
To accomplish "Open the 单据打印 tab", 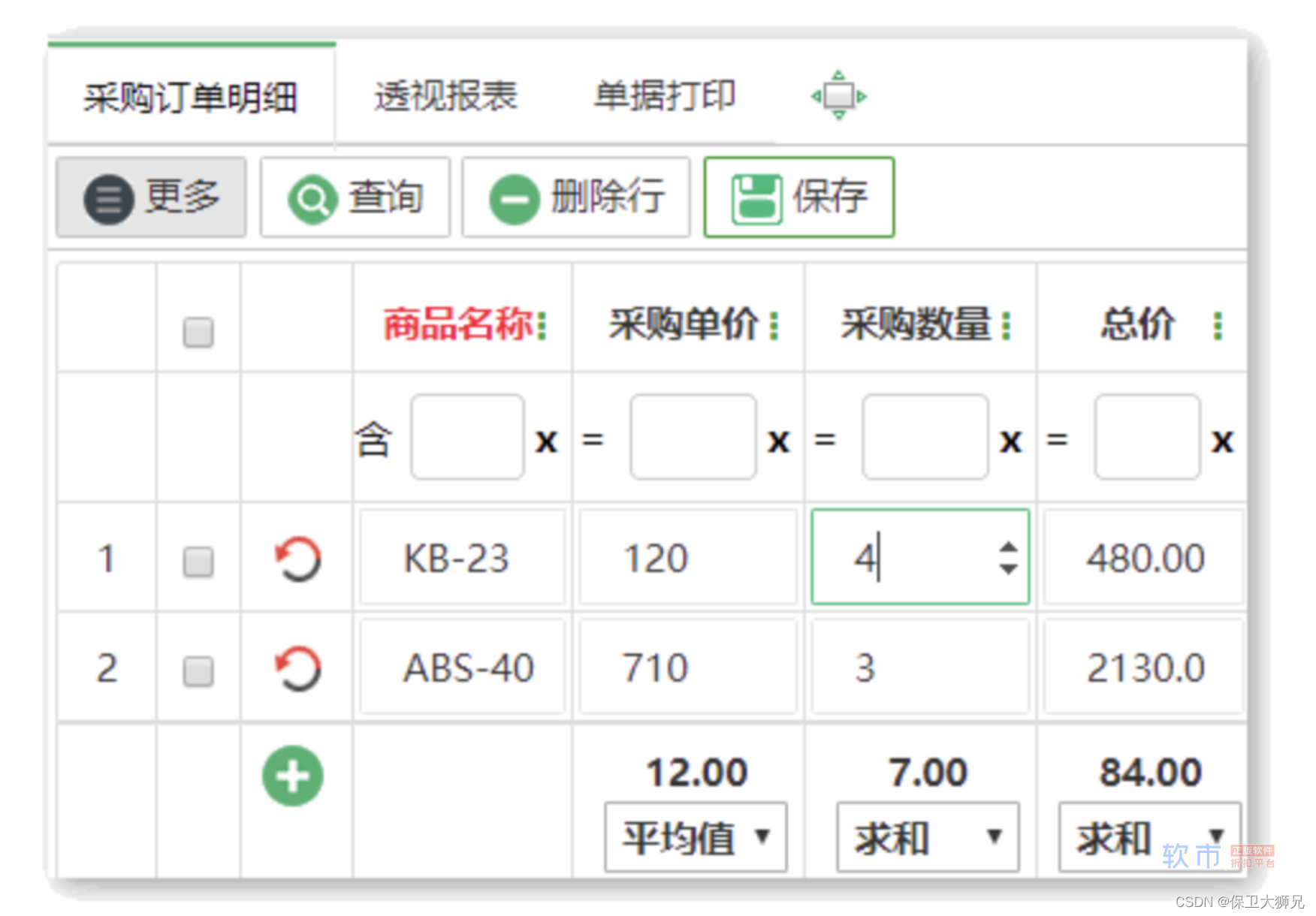I will [665, 96].
